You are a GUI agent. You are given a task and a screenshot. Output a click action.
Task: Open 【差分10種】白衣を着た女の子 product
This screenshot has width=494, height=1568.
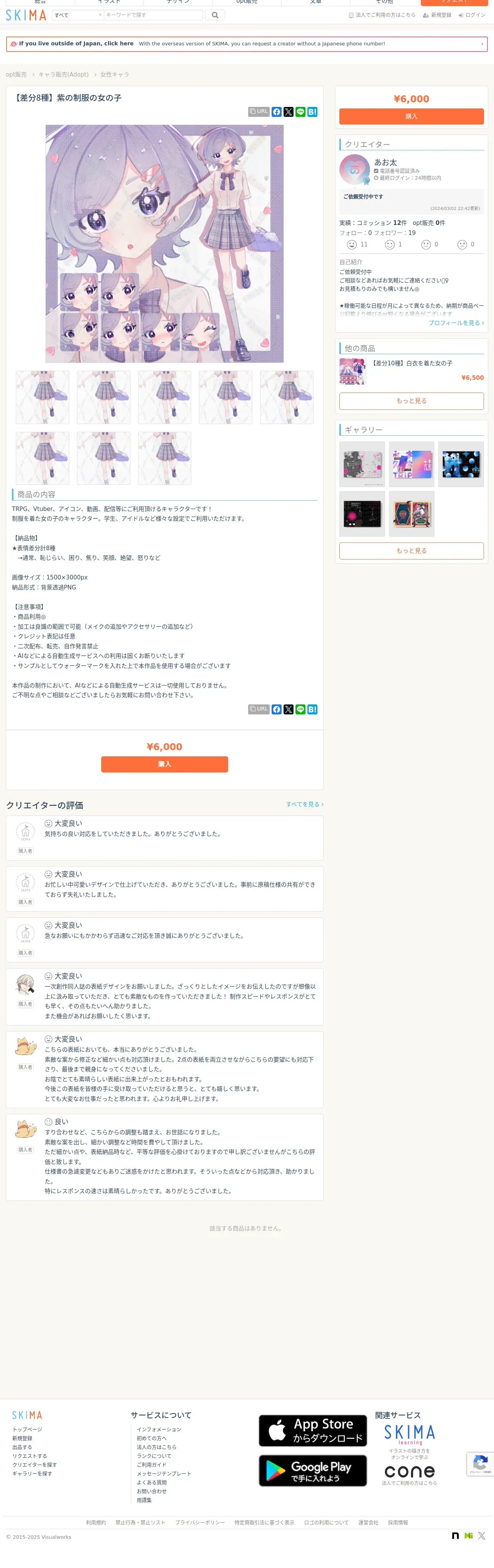(412, 363)
